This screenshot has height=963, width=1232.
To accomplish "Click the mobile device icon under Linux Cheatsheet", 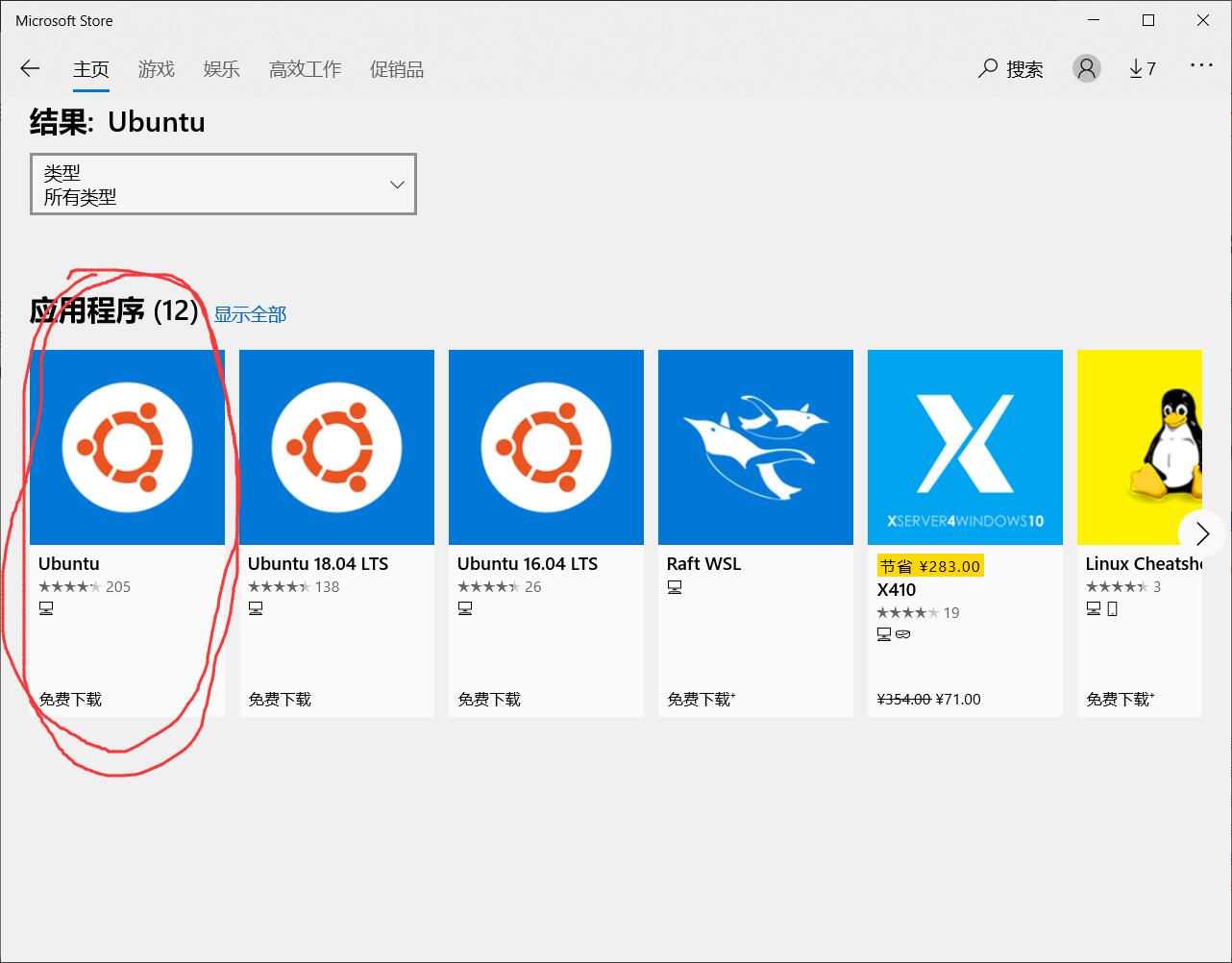I will [x=1112, y=609].
